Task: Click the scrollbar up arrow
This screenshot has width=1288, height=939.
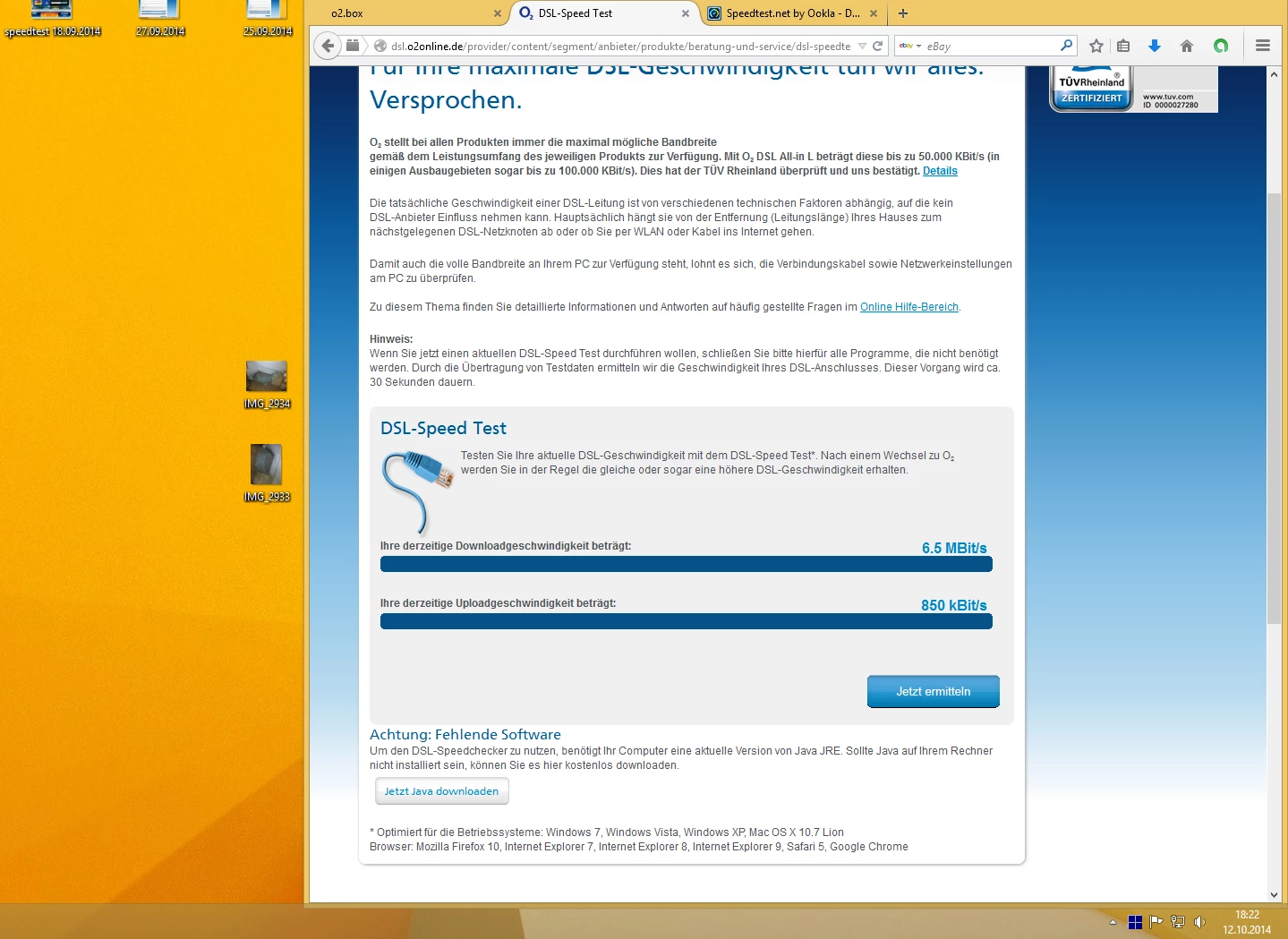Action: click(1275, 74)
